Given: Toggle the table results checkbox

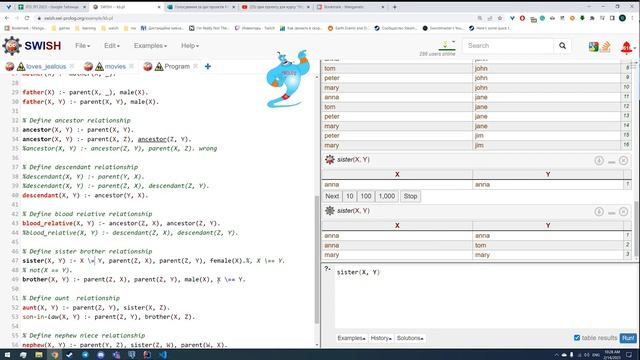Looking at the screenshot, I should pos(577,338).
